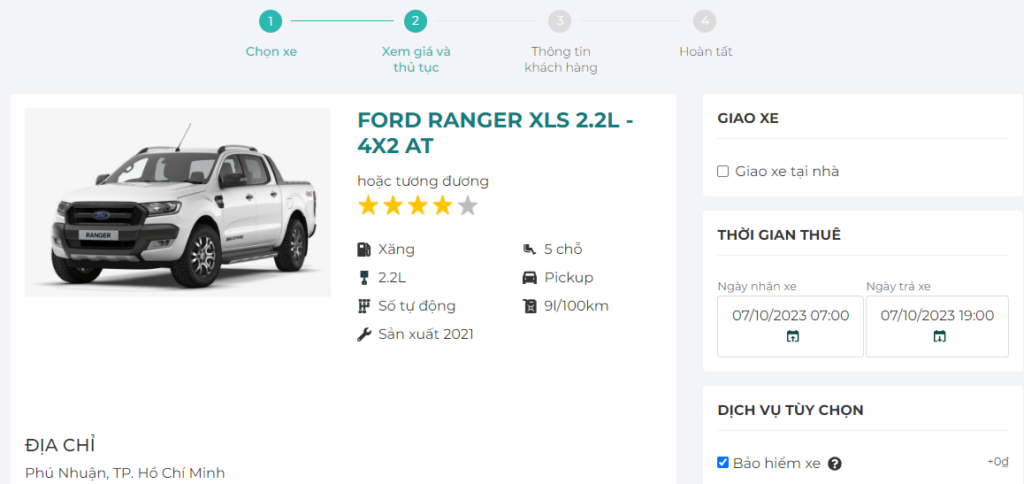Open calendar for Ngày nhận xe pickup date
1024x484 pixels.
point(792,337)
